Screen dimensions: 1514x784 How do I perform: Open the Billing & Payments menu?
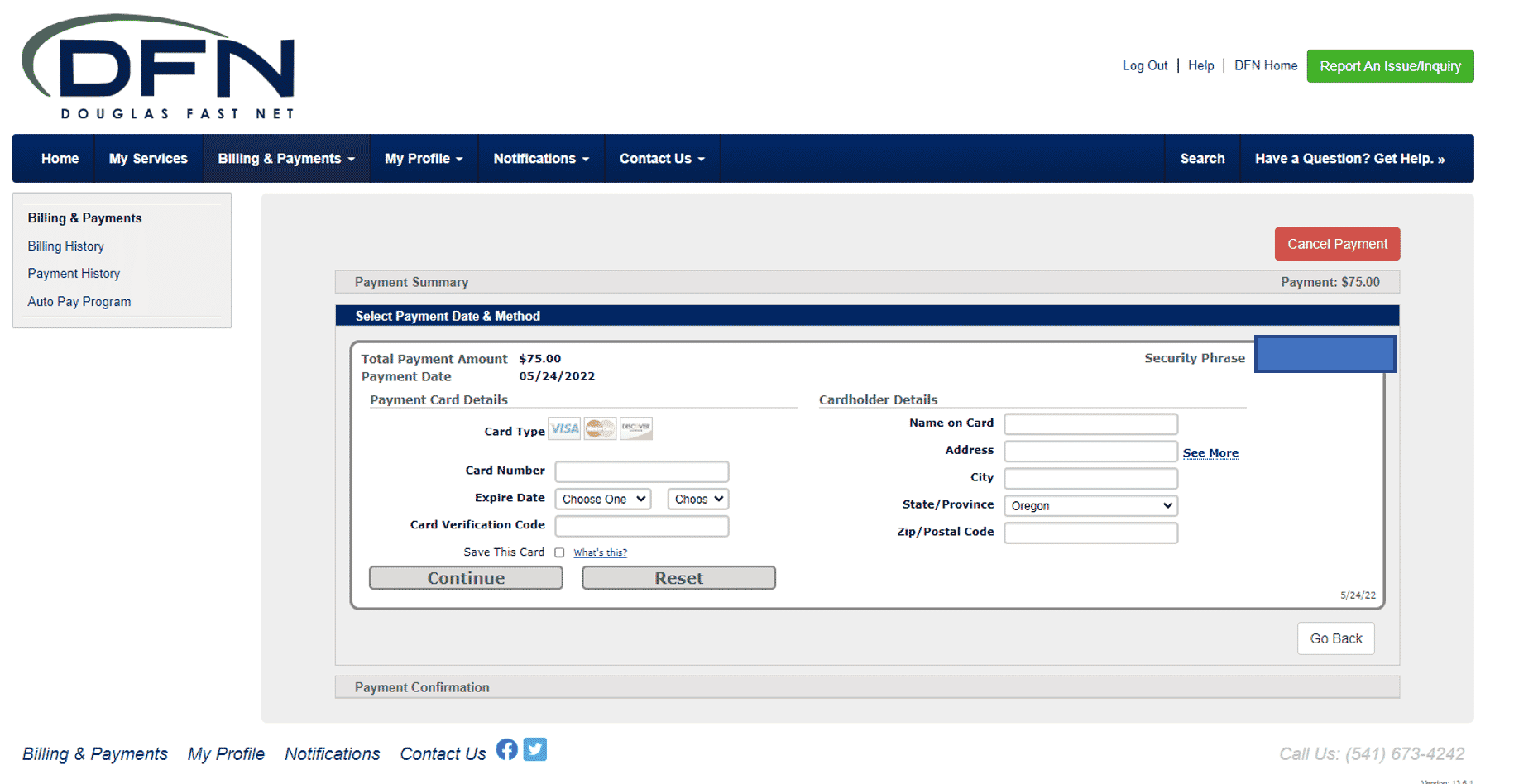[286, 158]
